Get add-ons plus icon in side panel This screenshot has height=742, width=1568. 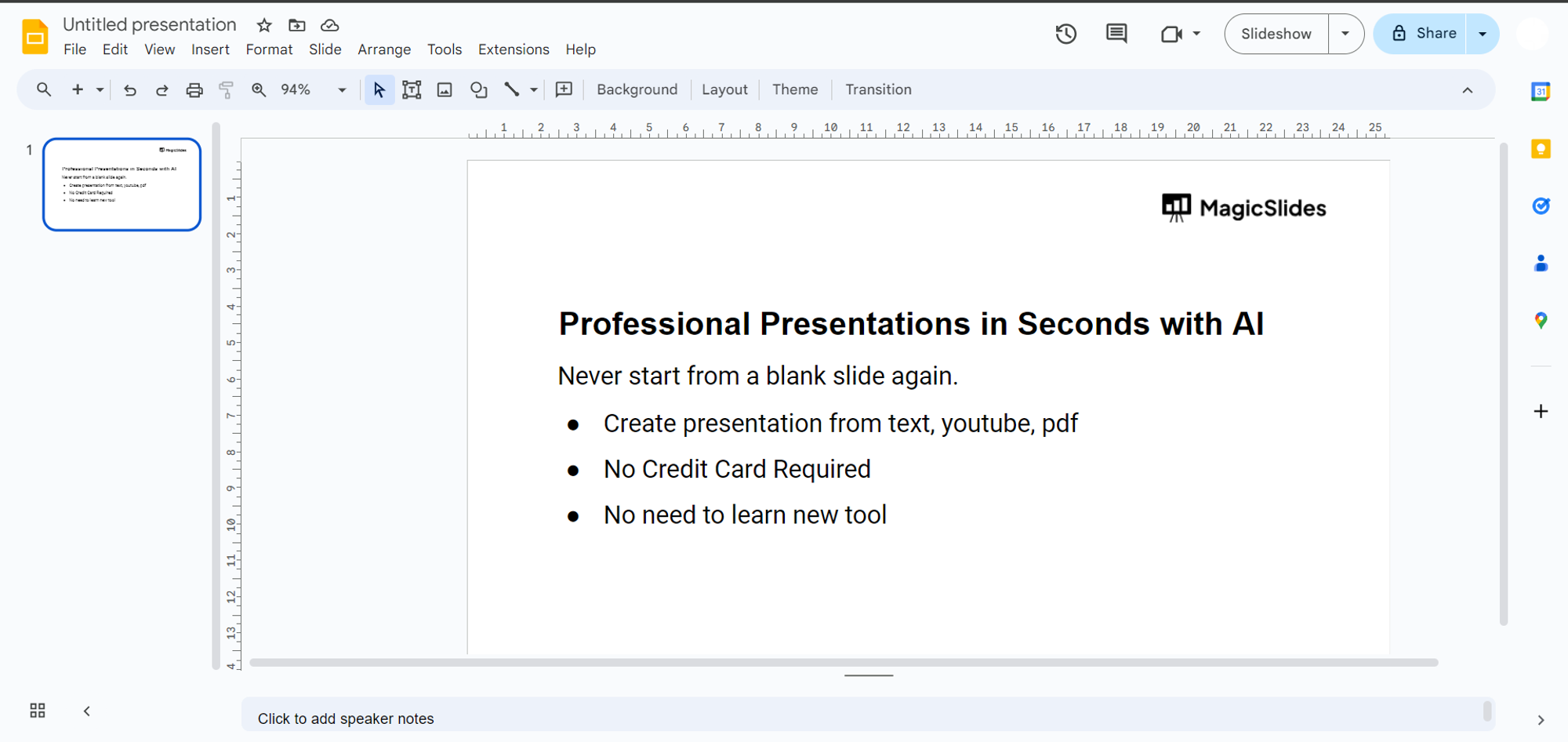coord(1541,411)
